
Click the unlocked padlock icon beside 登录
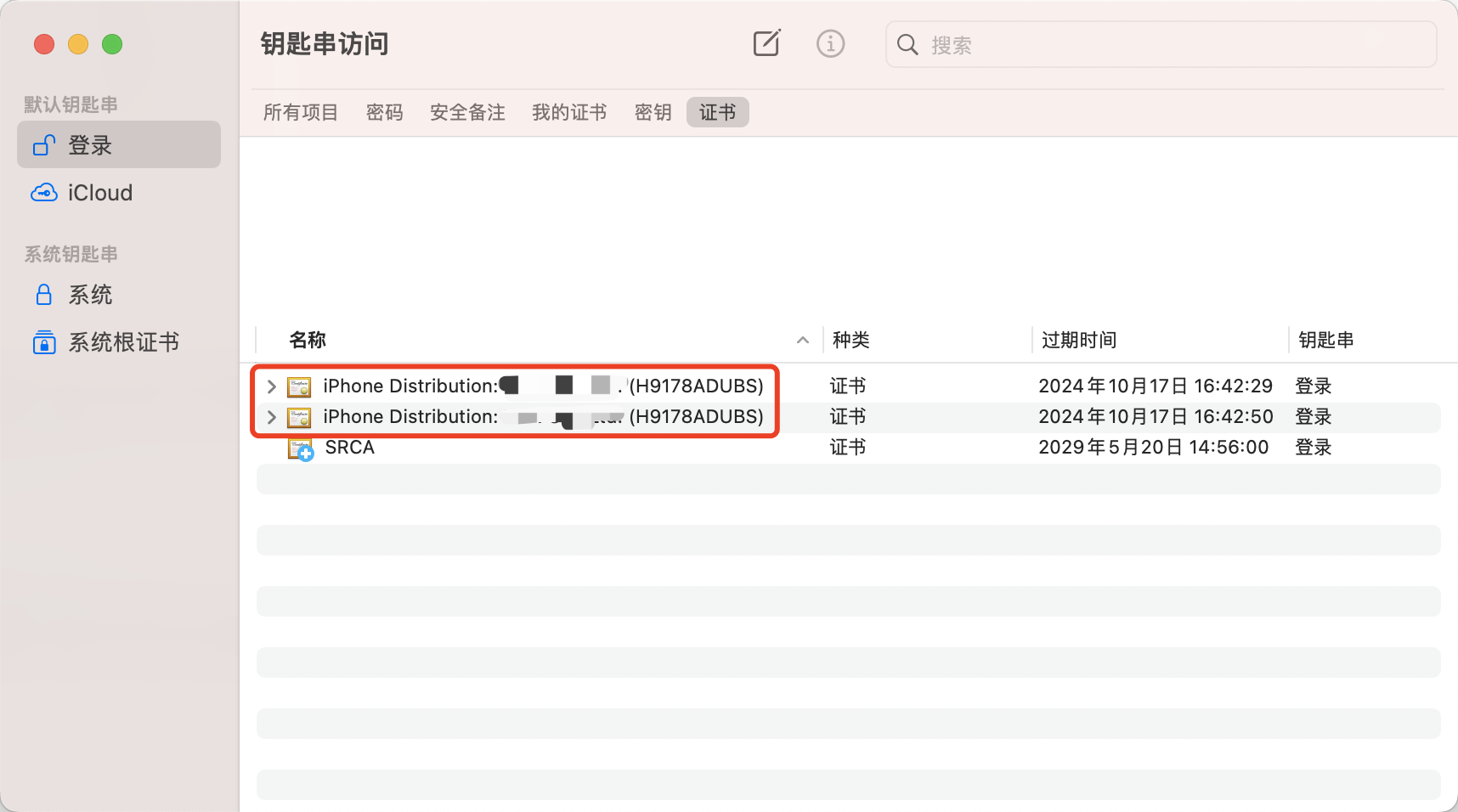pyautogui.click(x=44, y=145)
